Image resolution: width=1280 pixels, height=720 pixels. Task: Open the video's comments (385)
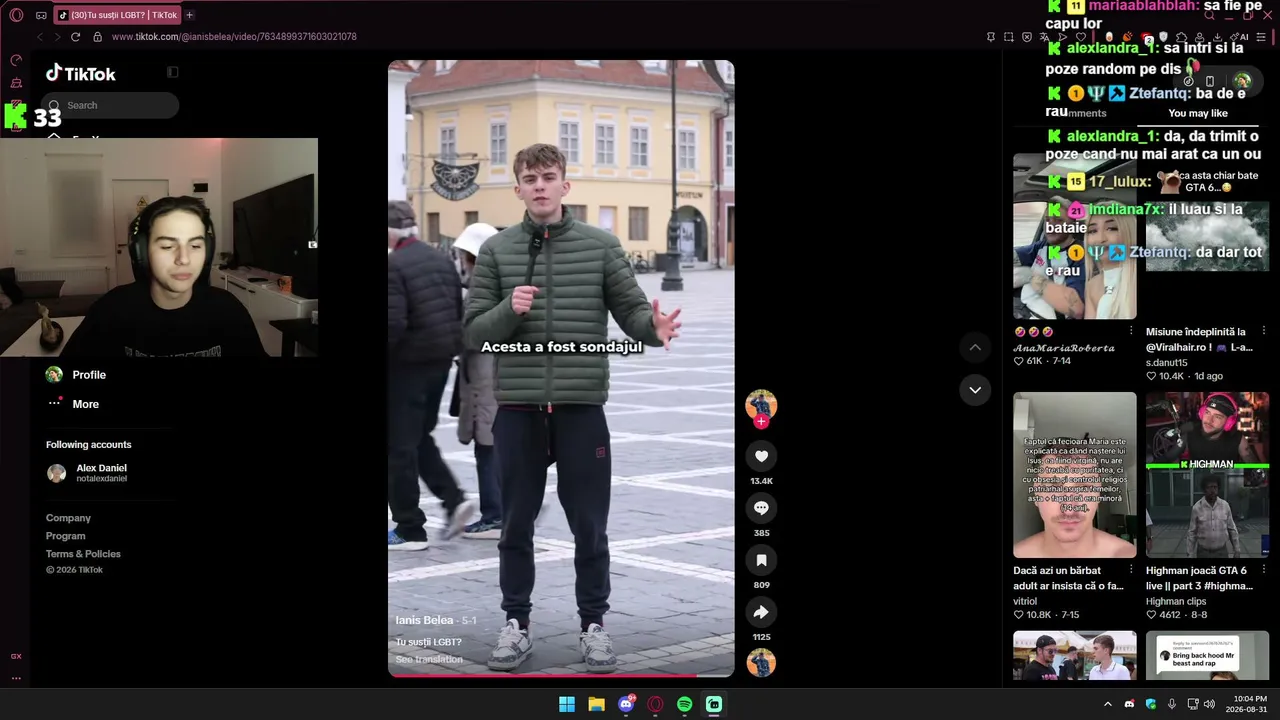pos(761,508)
